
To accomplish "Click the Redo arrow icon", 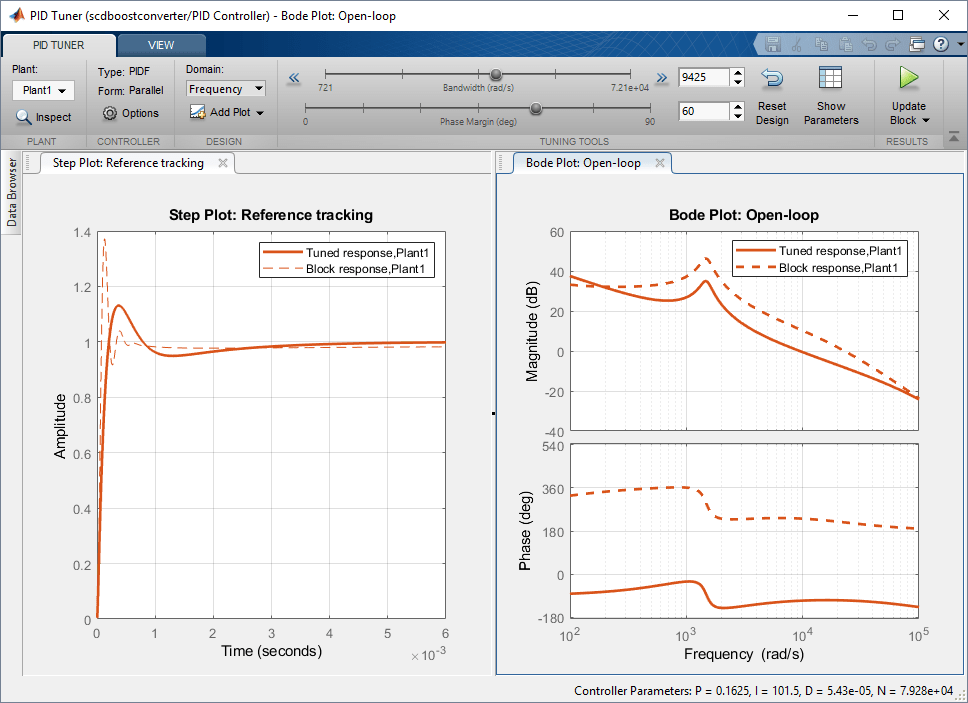I will (893, 44).
